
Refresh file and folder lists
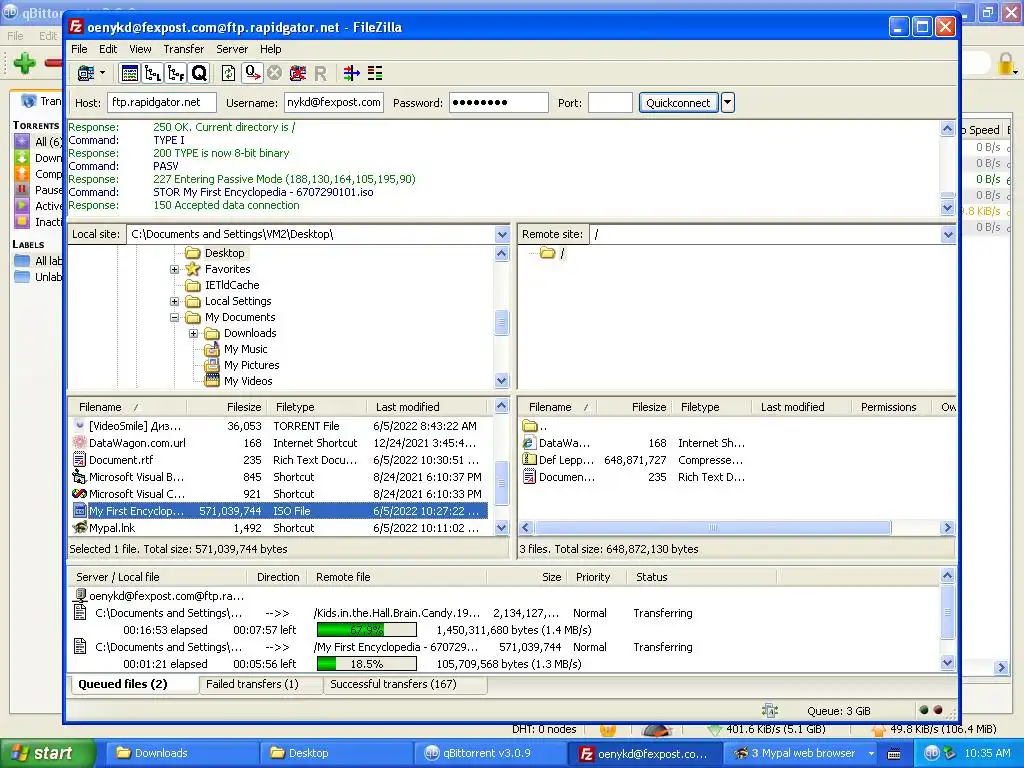click(229, 73)
